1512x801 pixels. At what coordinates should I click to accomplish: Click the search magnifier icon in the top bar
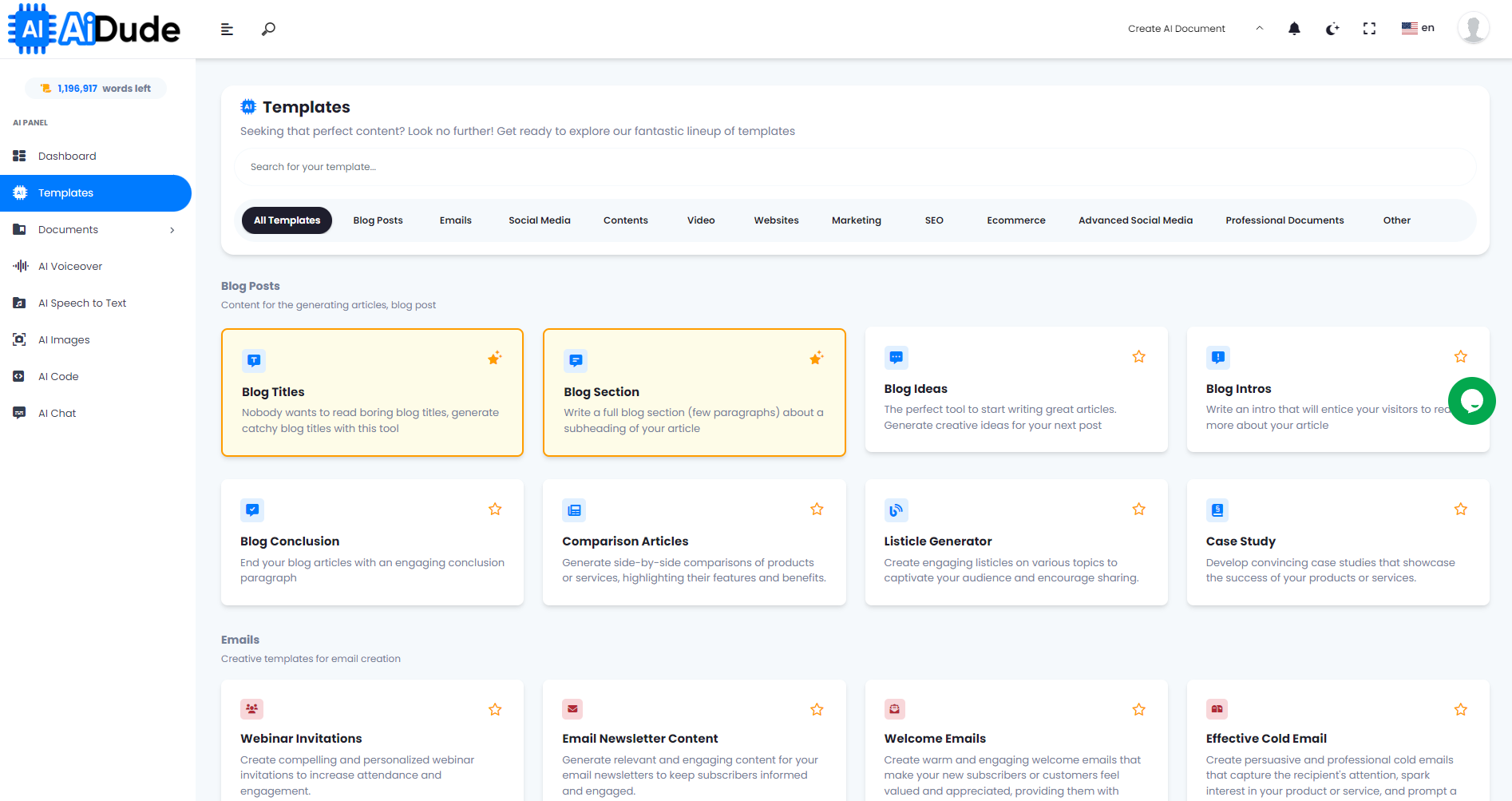tap(268, 28)
